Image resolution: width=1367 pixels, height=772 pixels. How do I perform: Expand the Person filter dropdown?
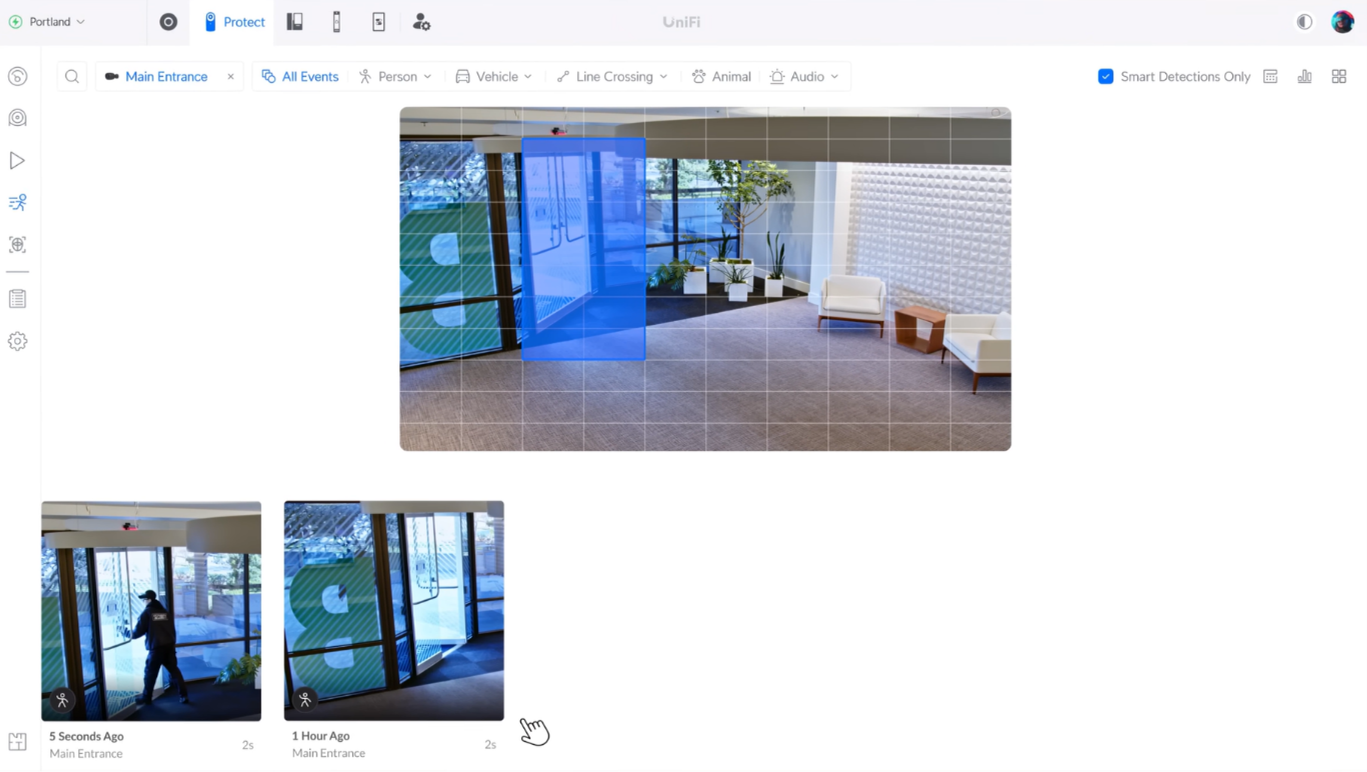coord(395,77)
